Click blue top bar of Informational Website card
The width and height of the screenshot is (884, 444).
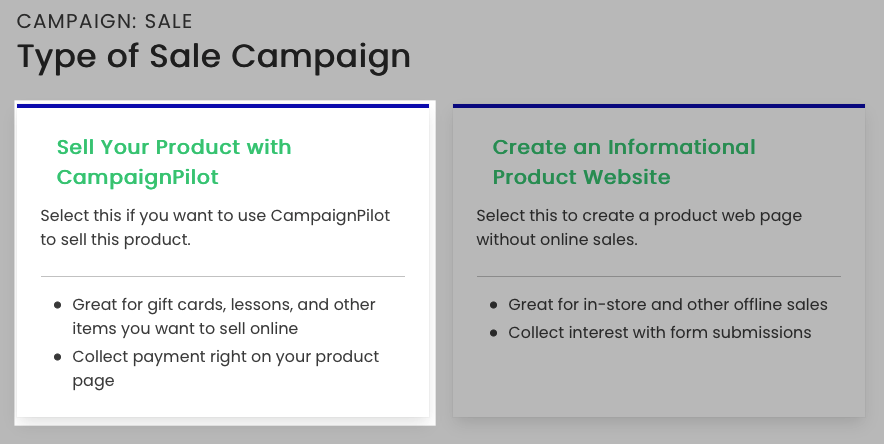[x=659, y=106]
